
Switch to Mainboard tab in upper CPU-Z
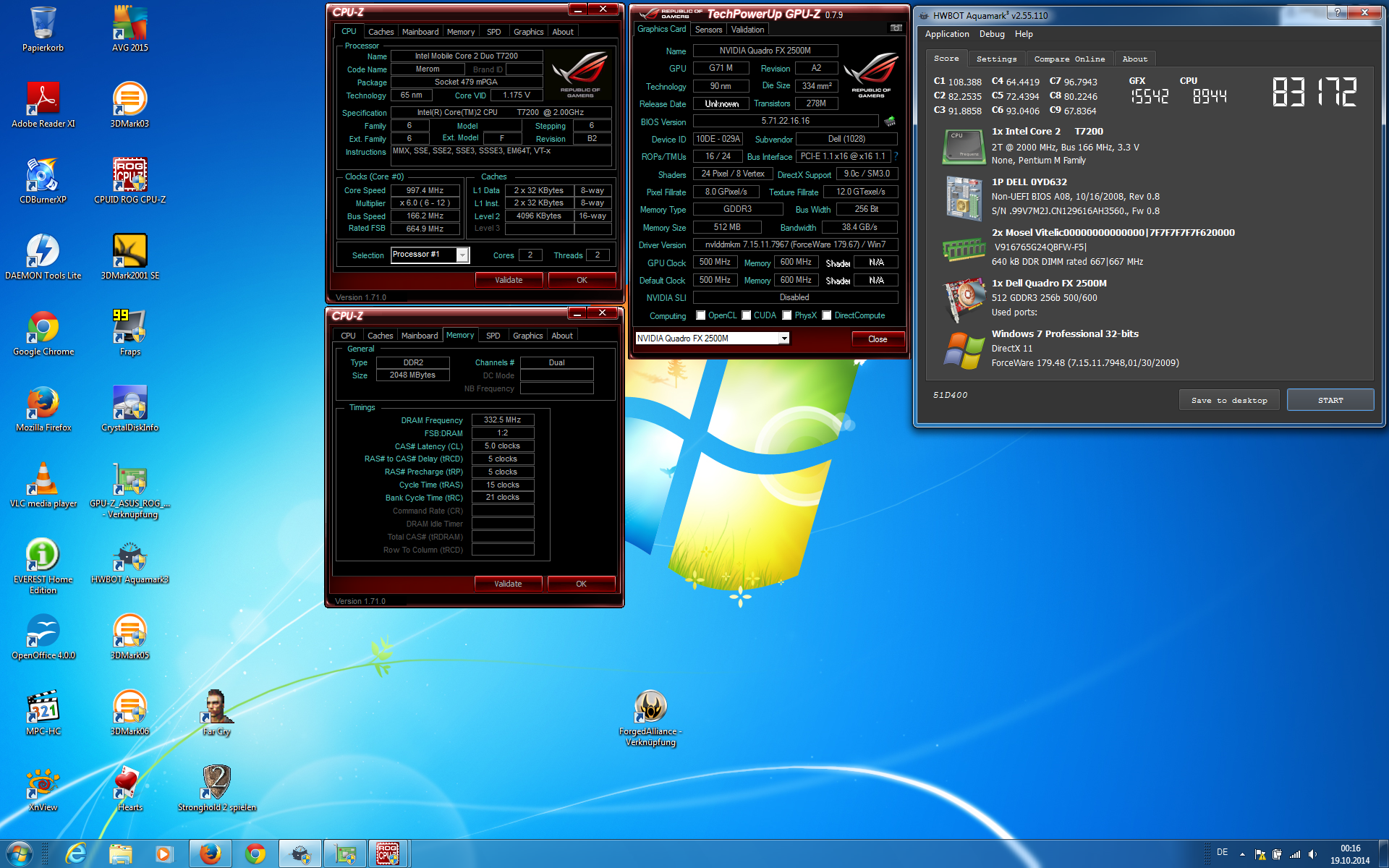point(420,32)
